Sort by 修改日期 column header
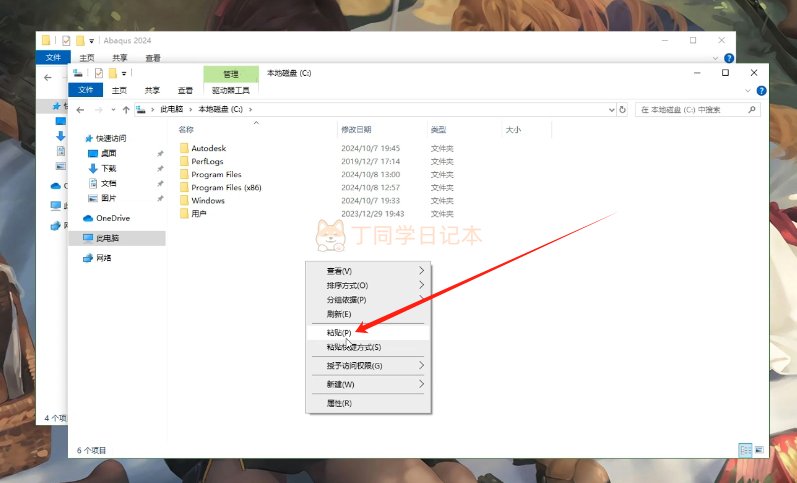The width and height of the screenshot is (797, 483). coord(356,130)
